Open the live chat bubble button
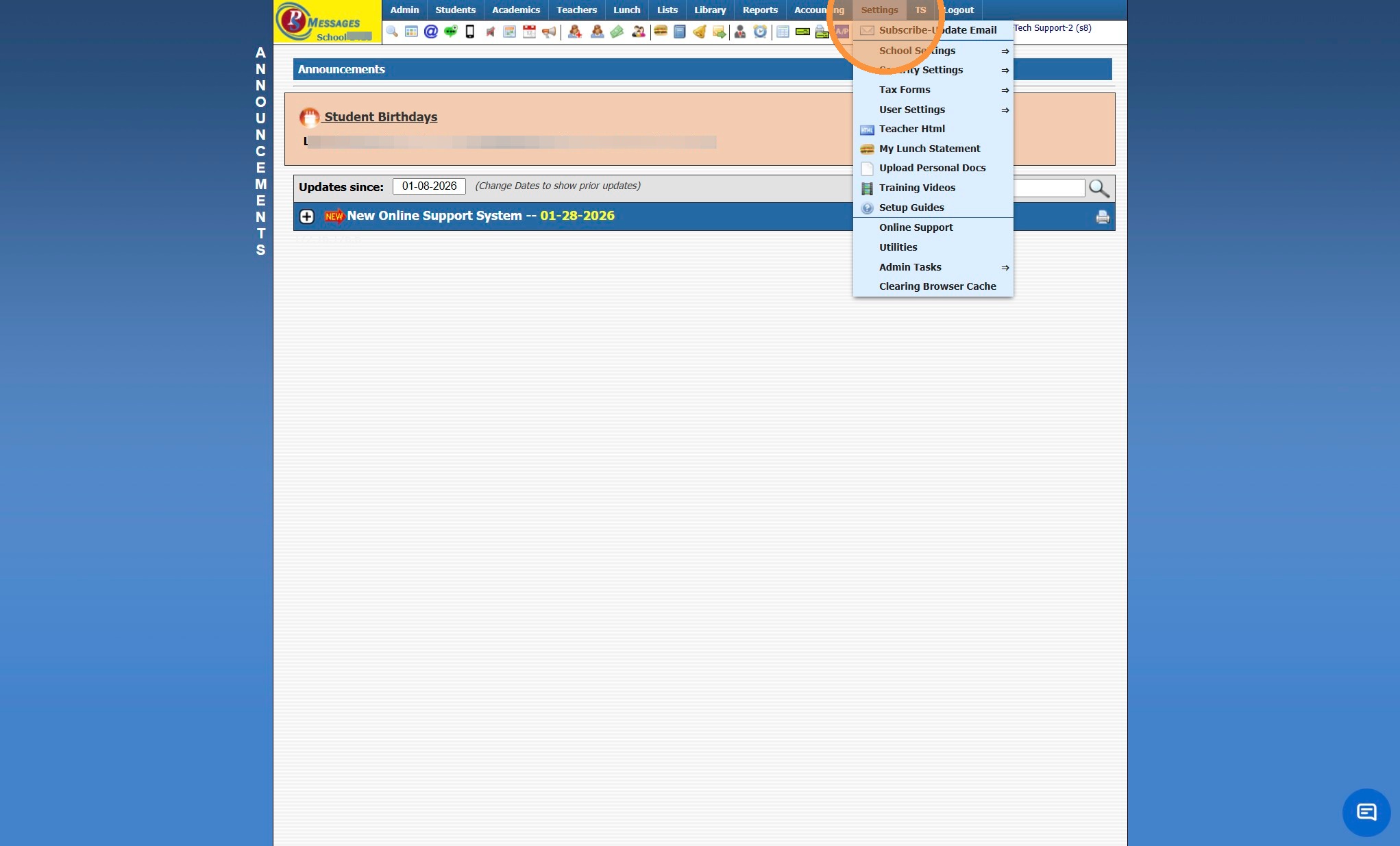The width and height of the screenshot is (1400, 846). (1366, 812)
